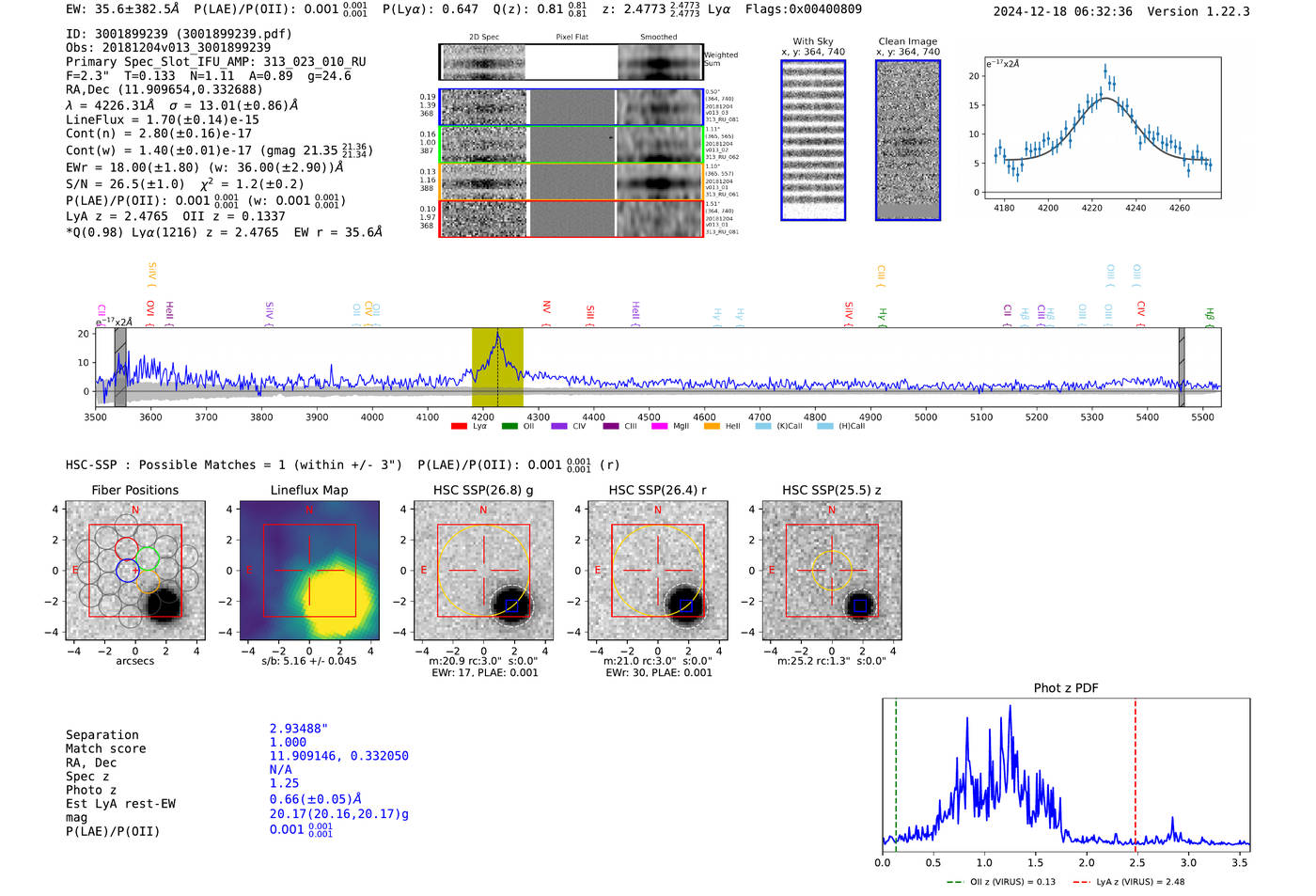
Task: Click the s/b: 5.16 +/- 0.045 caption
Action: (x=309, y=661)
